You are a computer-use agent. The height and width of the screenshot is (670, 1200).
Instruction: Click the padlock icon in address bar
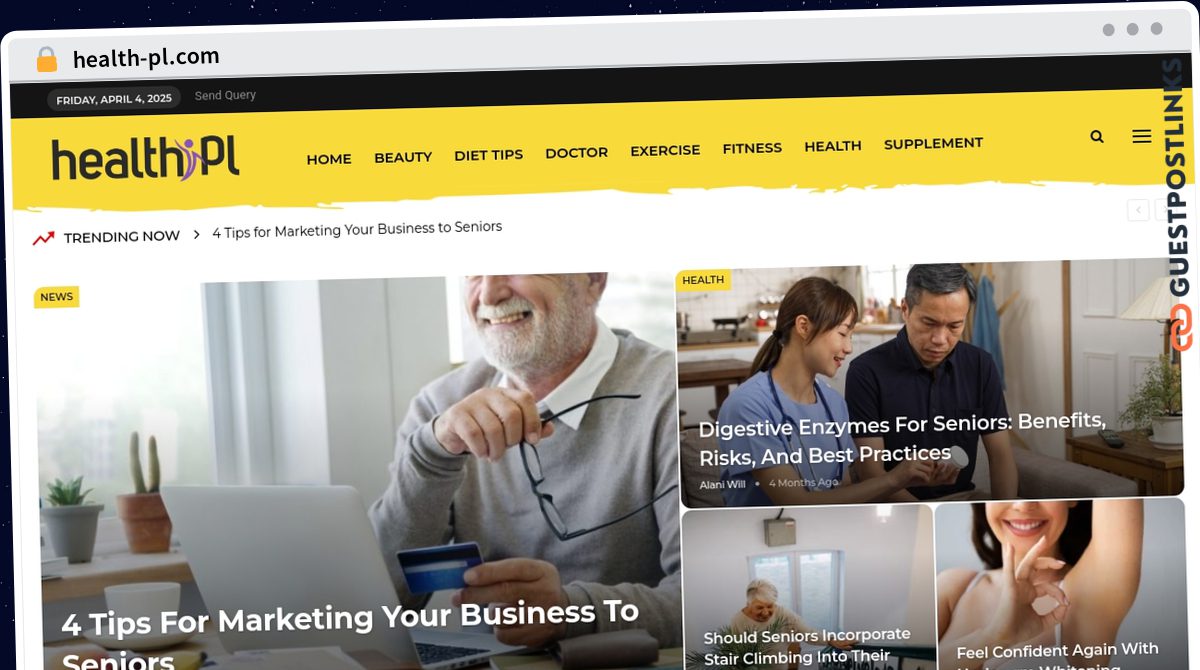pos(46,60)
